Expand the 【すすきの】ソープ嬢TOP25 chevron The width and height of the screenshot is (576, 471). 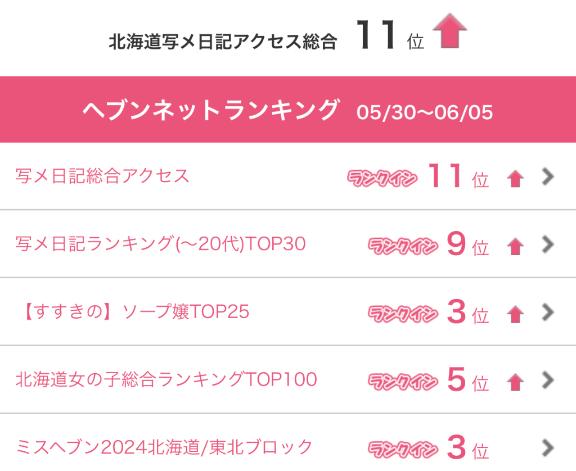click(548, 312)
